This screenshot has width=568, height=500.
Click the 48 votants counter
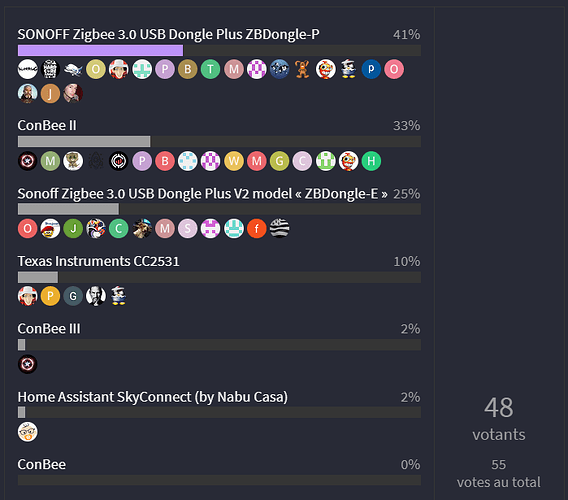click(x=499, y=419)
